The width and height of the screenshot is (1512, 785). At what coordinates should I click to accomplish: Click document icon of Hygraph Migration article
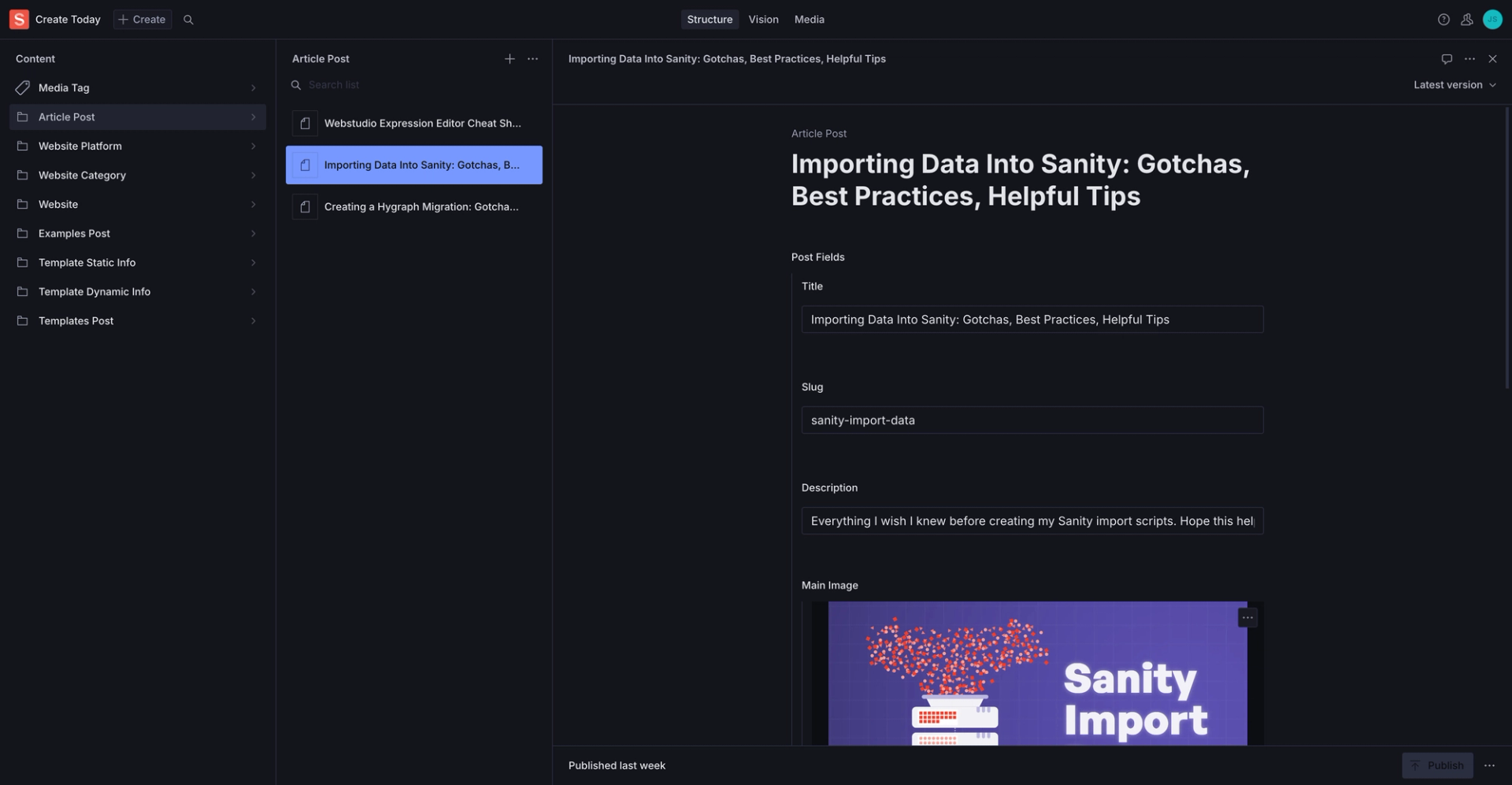[x=305, y=206]
